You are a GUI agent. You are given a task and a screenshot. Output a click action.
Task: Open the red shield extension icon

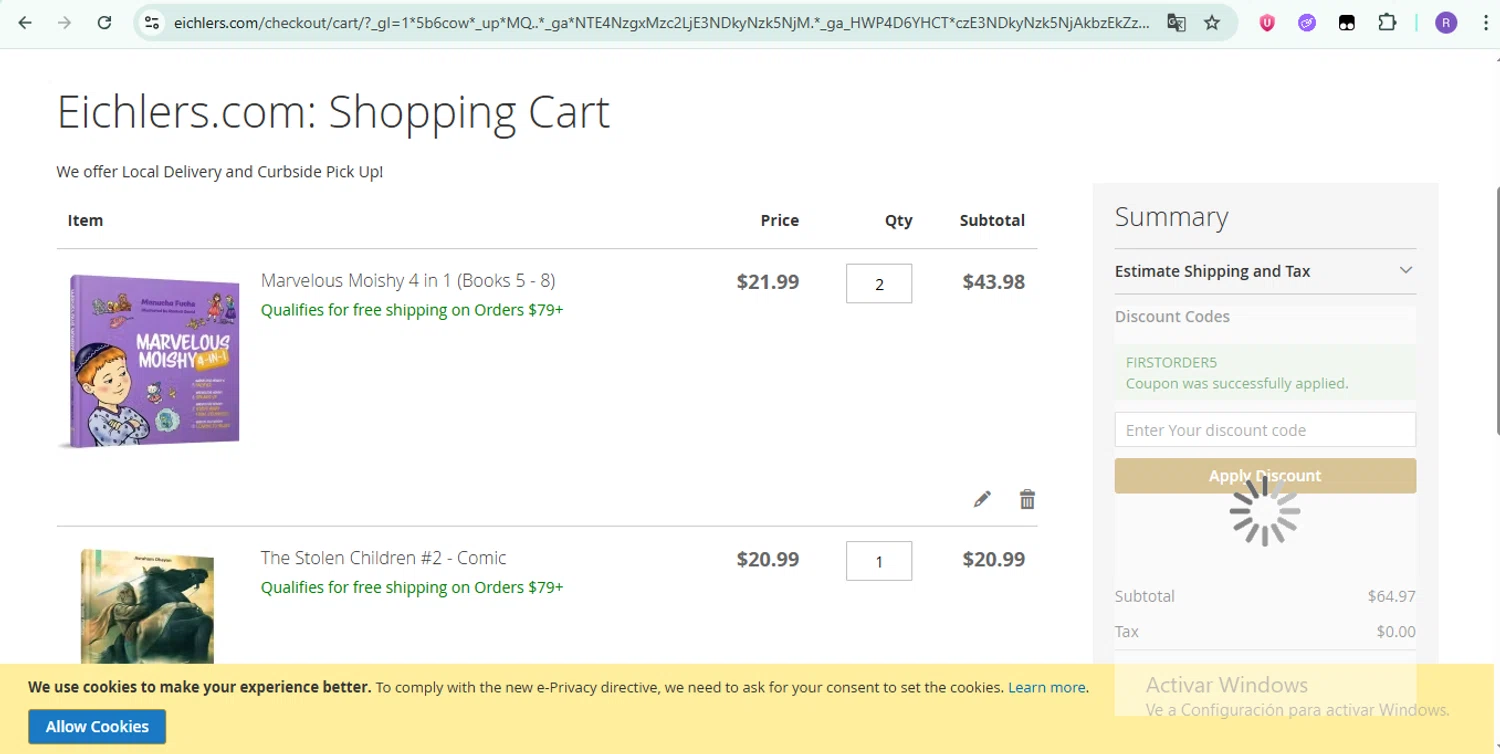[1267, 22]
